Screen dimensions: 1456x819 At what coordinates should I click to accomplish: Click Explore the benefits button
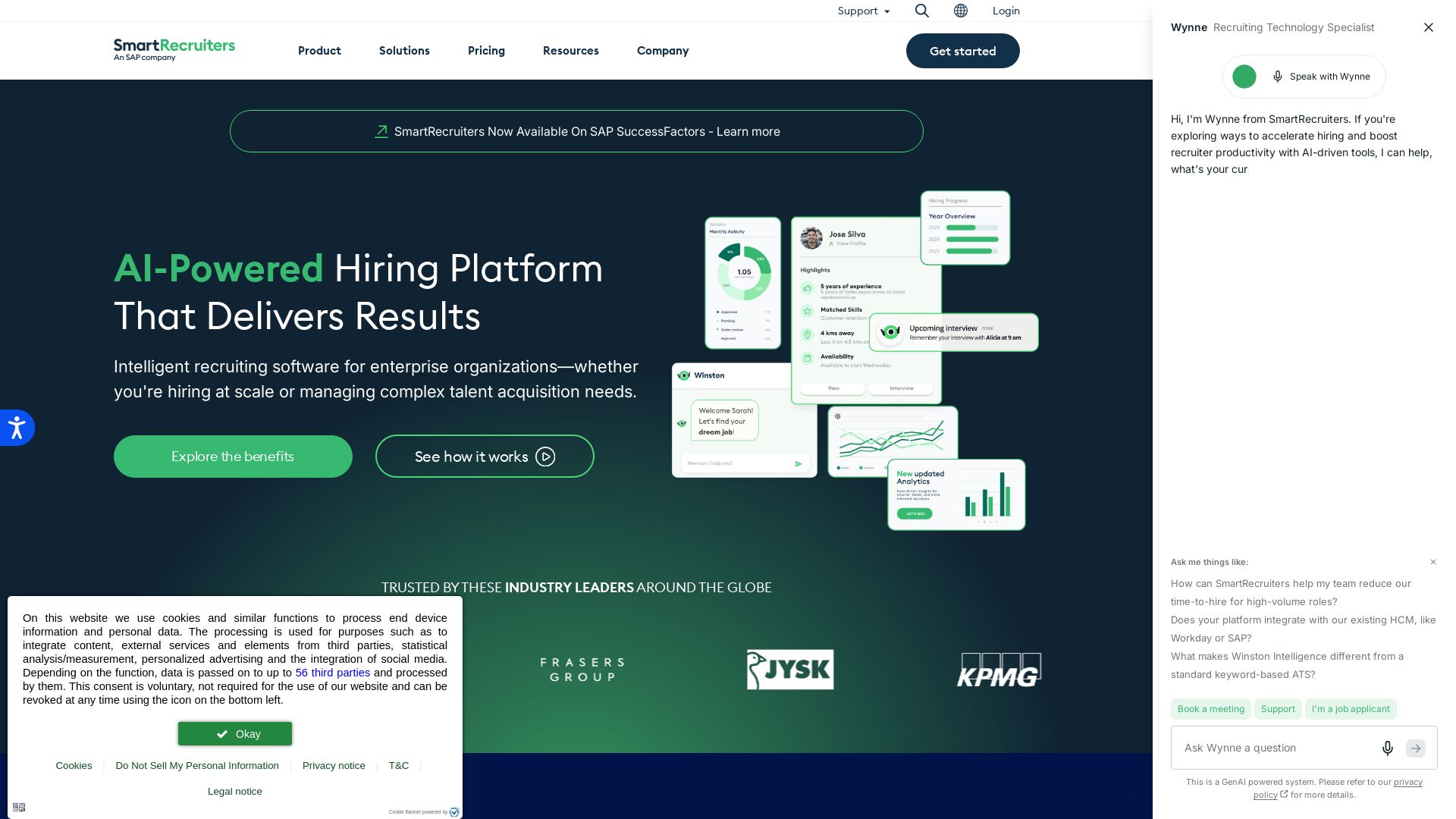tap(233, 457)
